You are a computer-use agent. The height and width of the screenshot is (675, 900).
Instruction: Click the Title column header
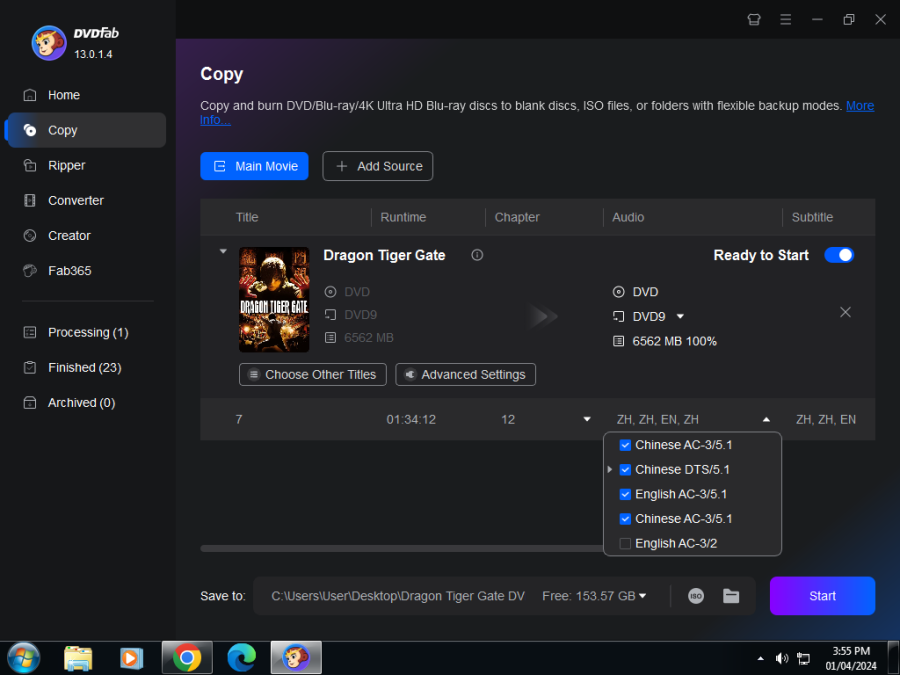[247, 217]
